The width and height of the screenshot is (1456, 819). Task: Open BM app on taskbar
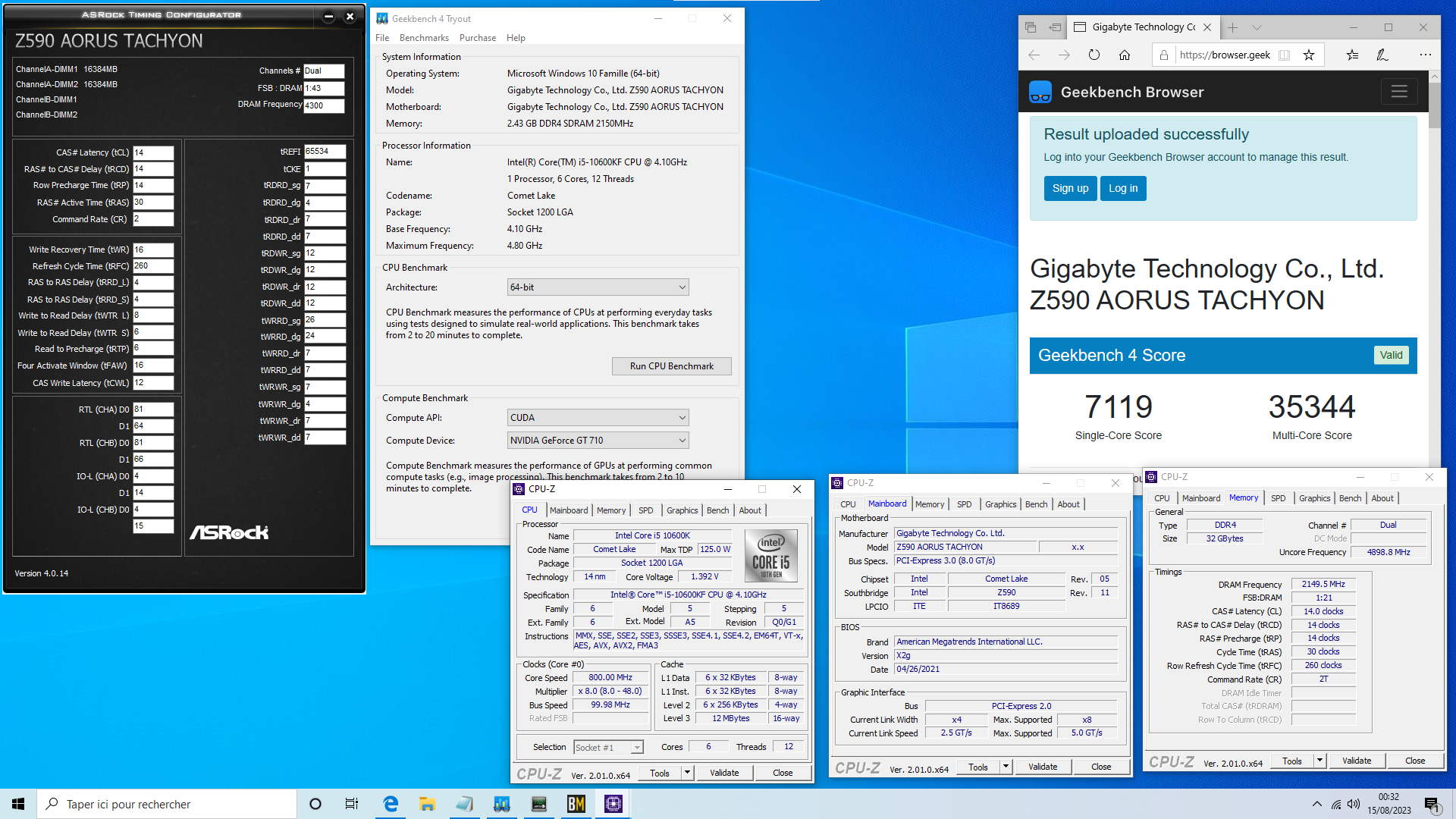(x=576, y=804)
